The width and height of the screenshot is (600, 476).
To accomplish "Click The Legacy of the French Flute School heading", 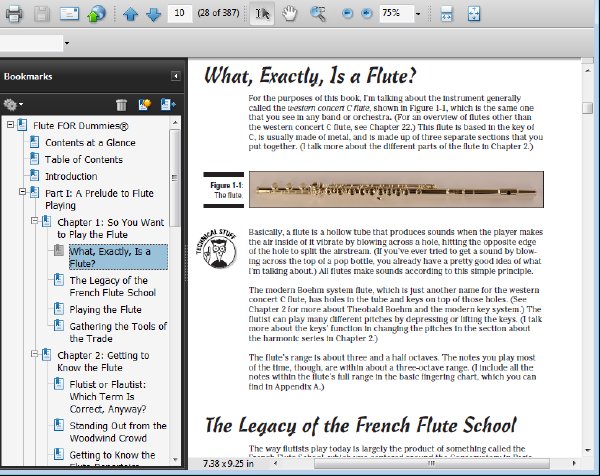I will pos(361,425).
